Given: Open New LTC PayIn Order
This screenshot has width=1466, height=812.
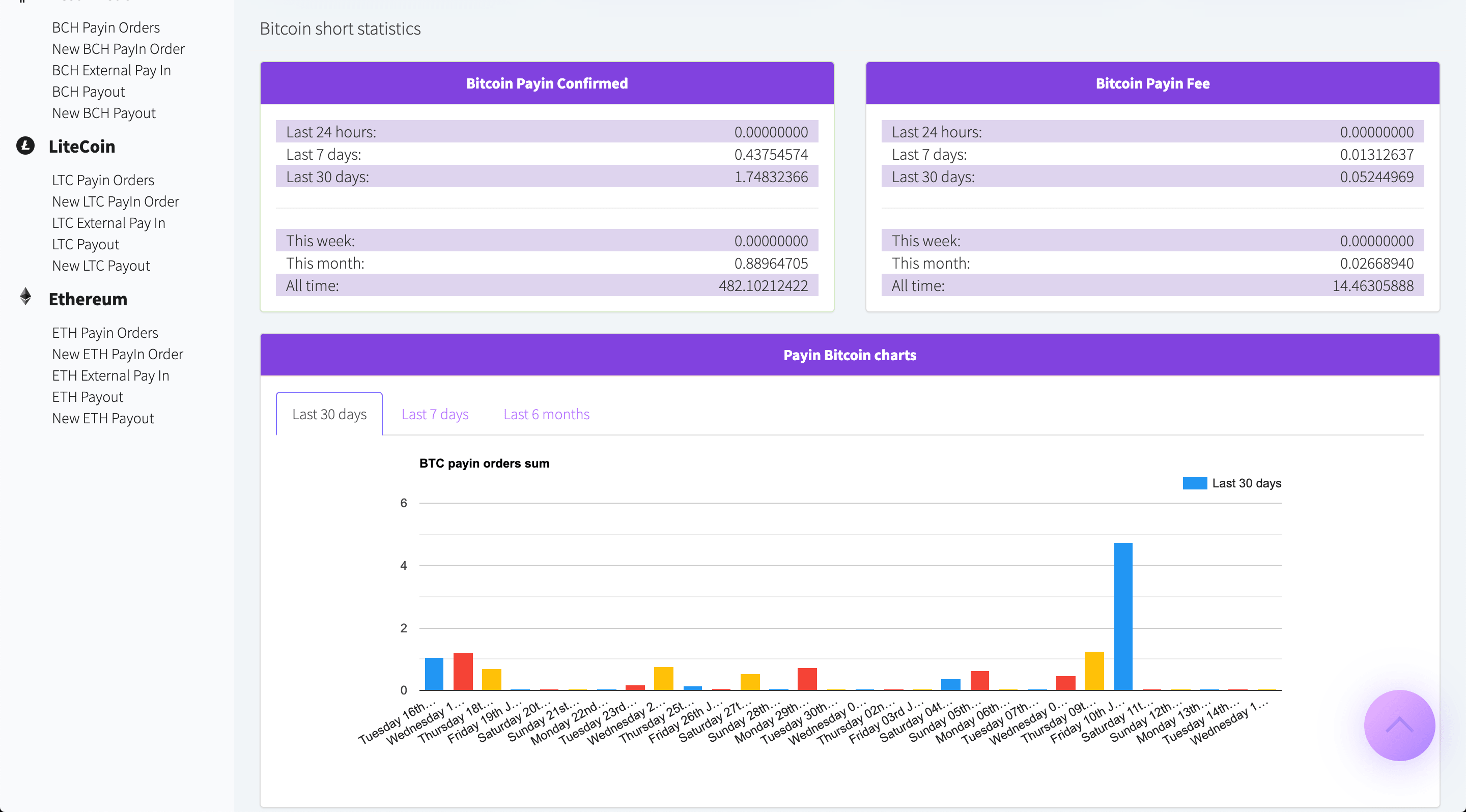Looking at the screenshot, I should click(x=116, y=202).
